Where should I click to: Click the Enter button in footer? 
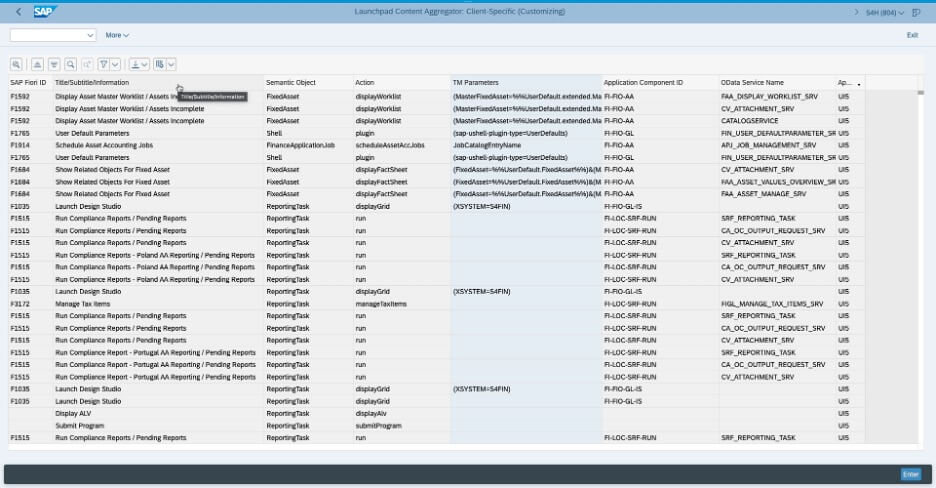(910, 474)
